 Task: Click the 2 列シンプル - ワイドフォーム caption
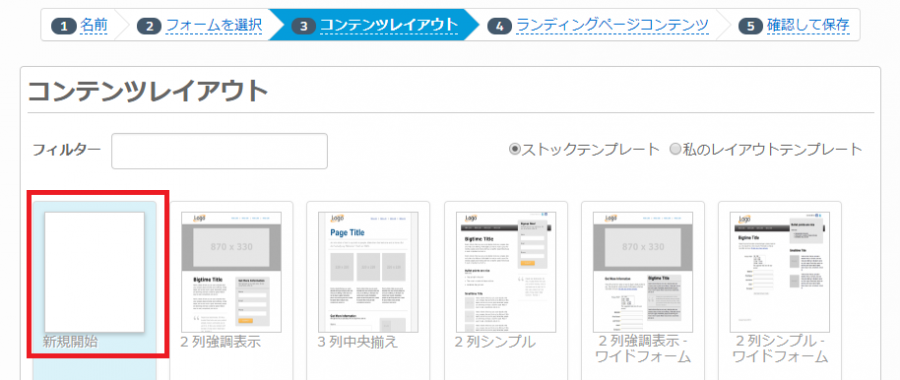pyautogui.click(x=781, y=350)
